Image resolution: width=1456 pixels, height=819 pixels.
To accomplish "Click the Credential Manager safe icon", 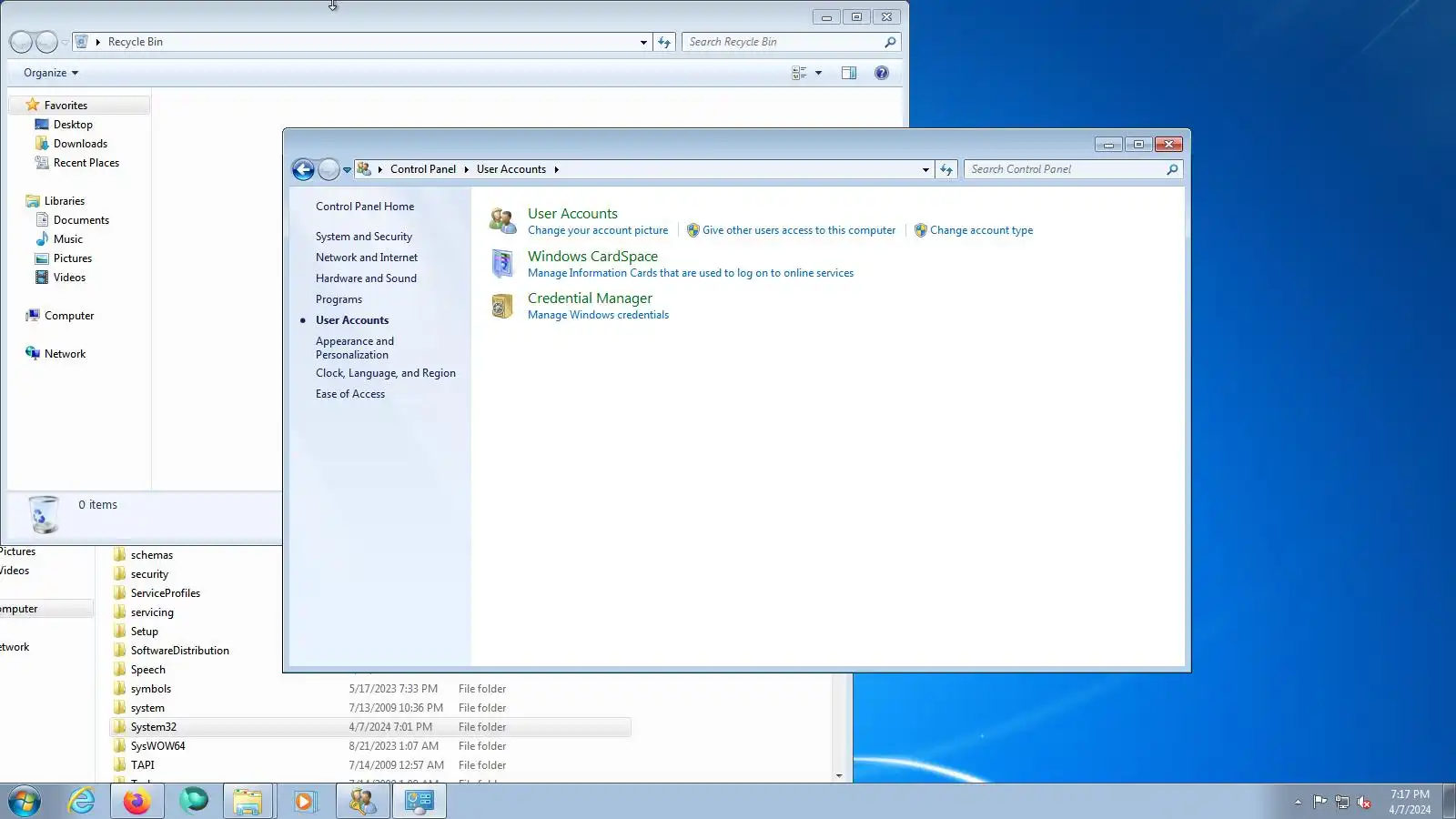I will (x=502, y=306).
